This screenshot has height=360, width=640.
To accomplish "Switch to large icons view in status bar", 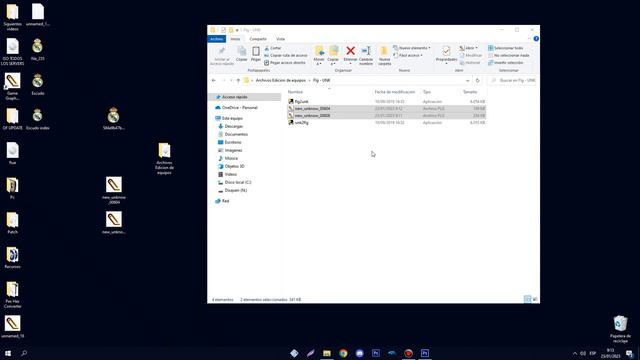I will click(x=535, y=300).
